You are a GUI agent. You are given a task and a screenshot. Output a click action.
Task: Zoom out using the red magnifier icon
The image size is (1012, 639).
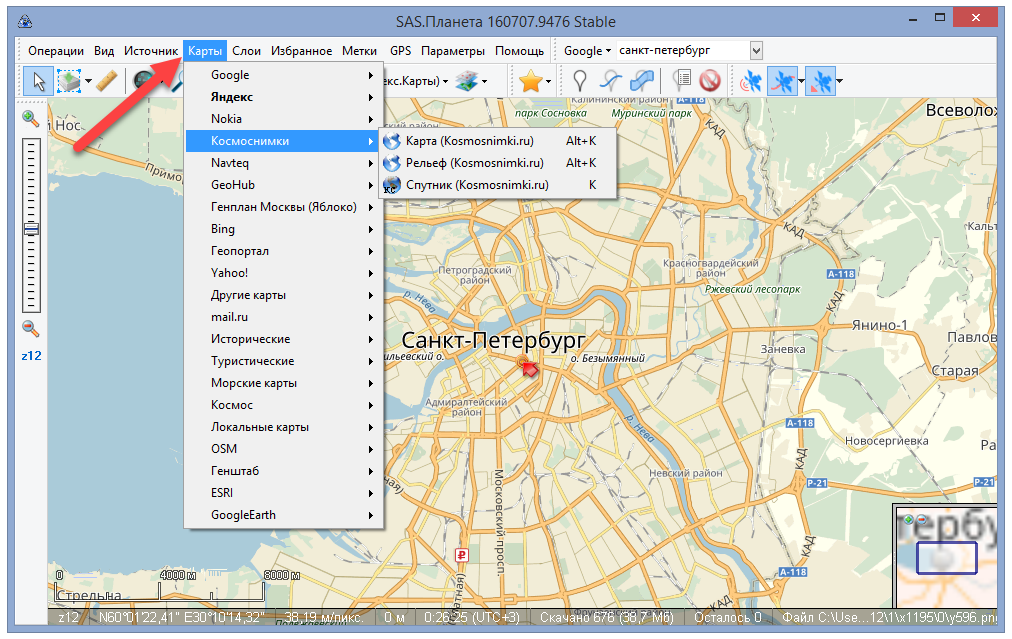coord(31,327)
